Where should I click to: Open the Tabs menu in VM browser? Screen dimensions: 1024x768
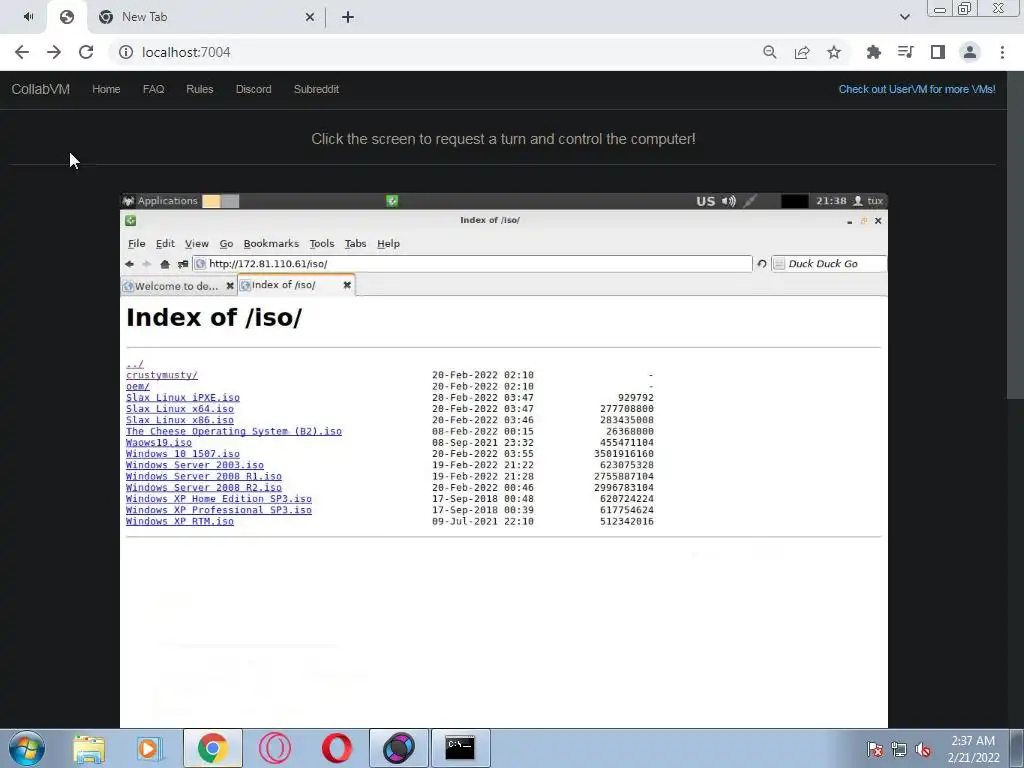tap(355, 244)
